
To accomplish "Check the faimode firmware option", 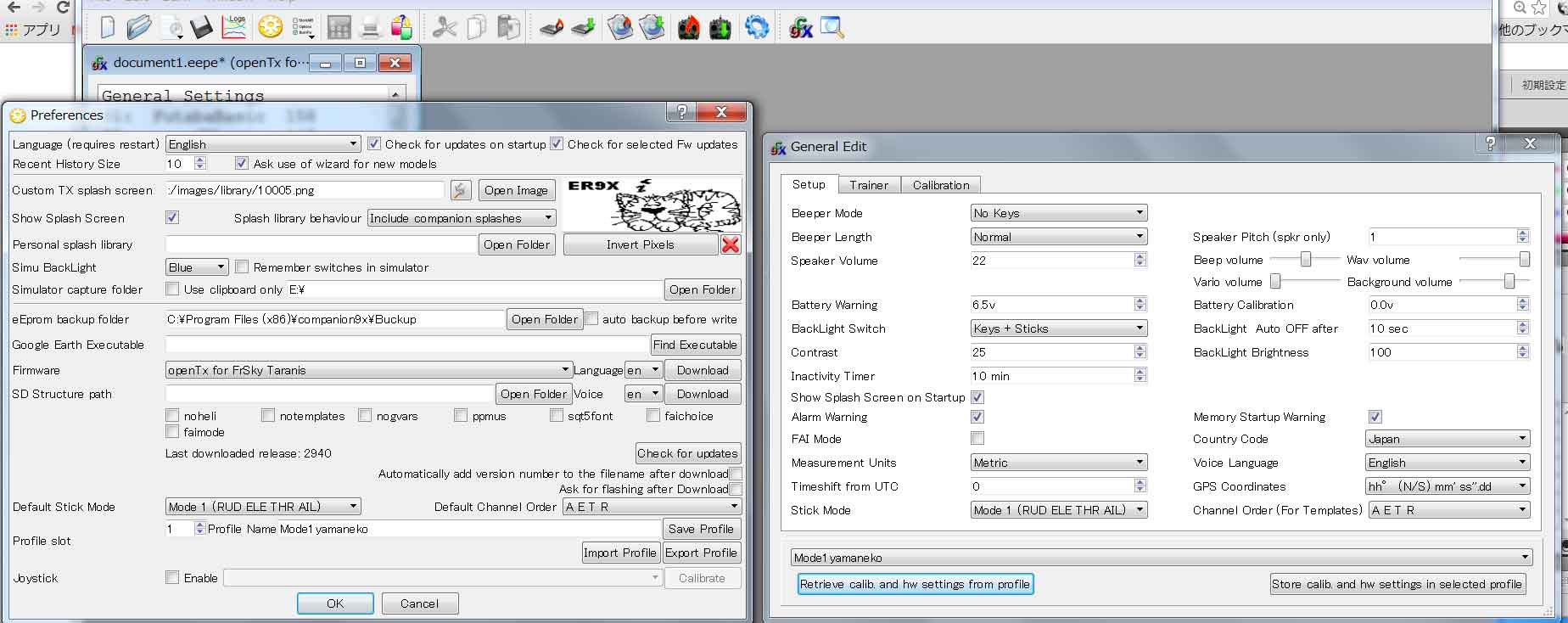I will pos(172,432).
